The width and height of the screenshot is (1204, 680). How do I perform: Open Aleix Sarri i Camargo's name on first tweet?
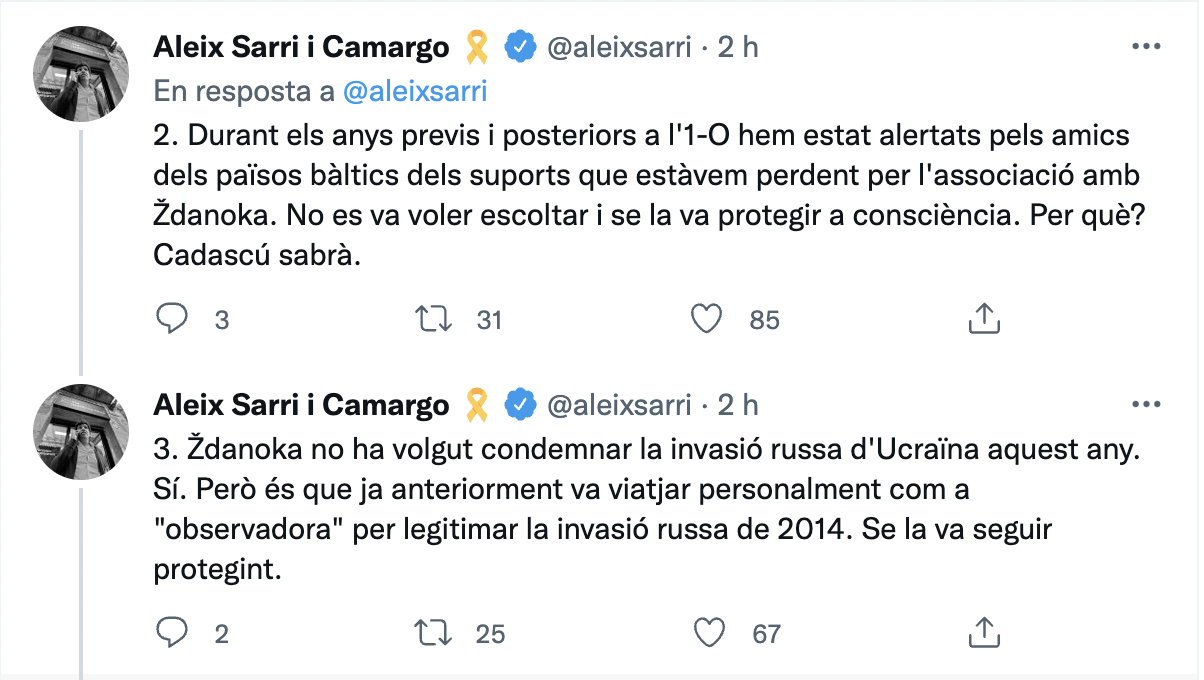pyautogui.click(x=301, y=46)
